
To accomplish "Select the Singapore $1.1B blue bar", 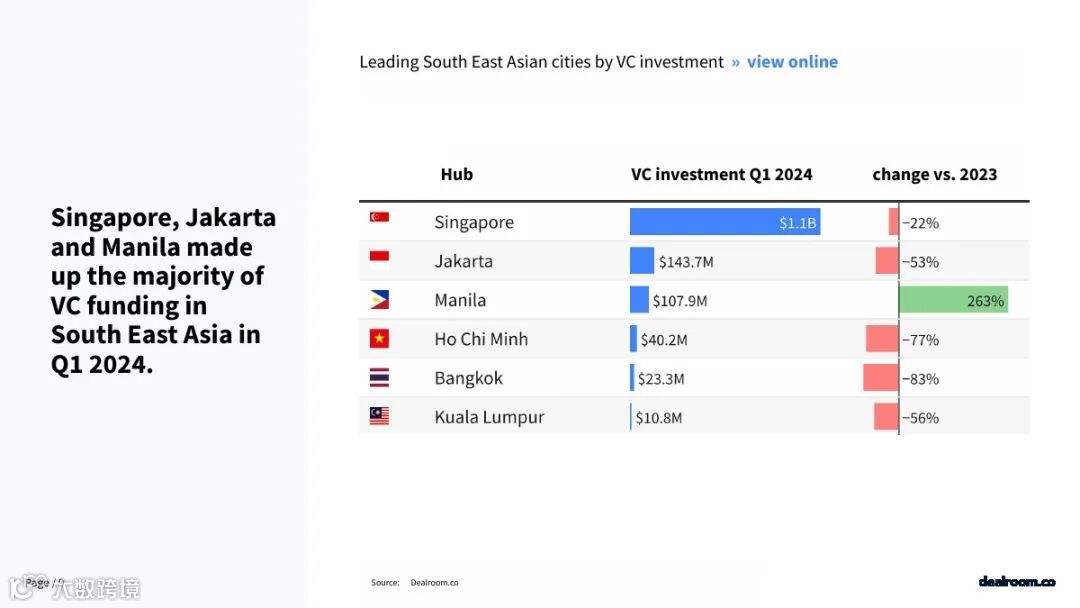I will pos(725,222).
